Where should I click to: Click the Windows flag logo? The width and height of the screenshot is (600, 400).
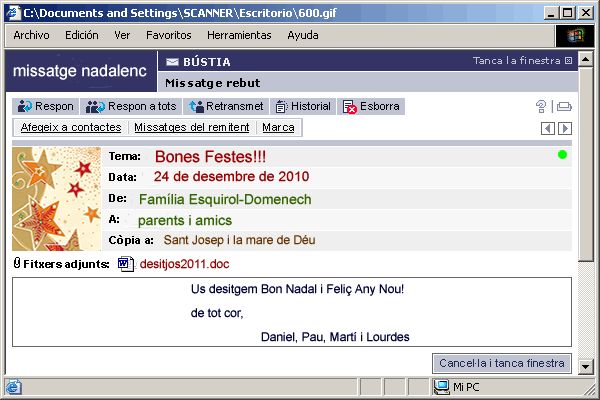575,36
